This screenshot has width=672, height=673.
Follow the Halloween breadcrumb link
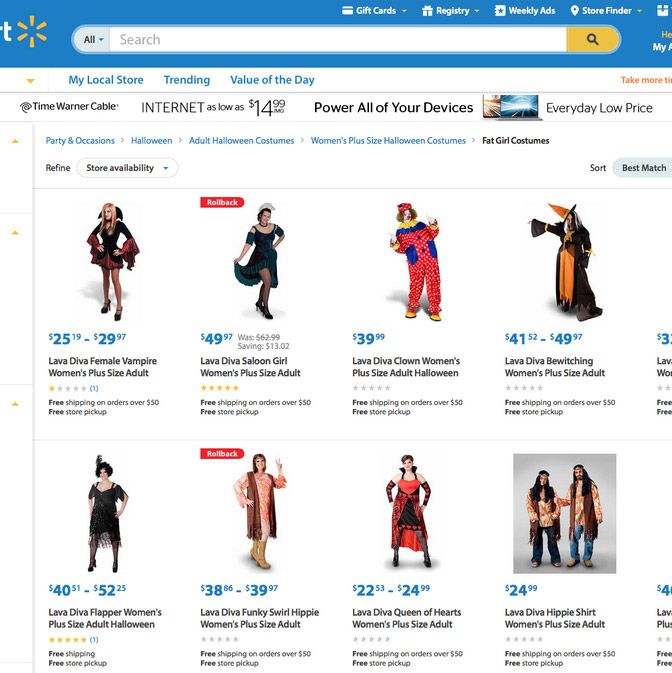point(151,141)
